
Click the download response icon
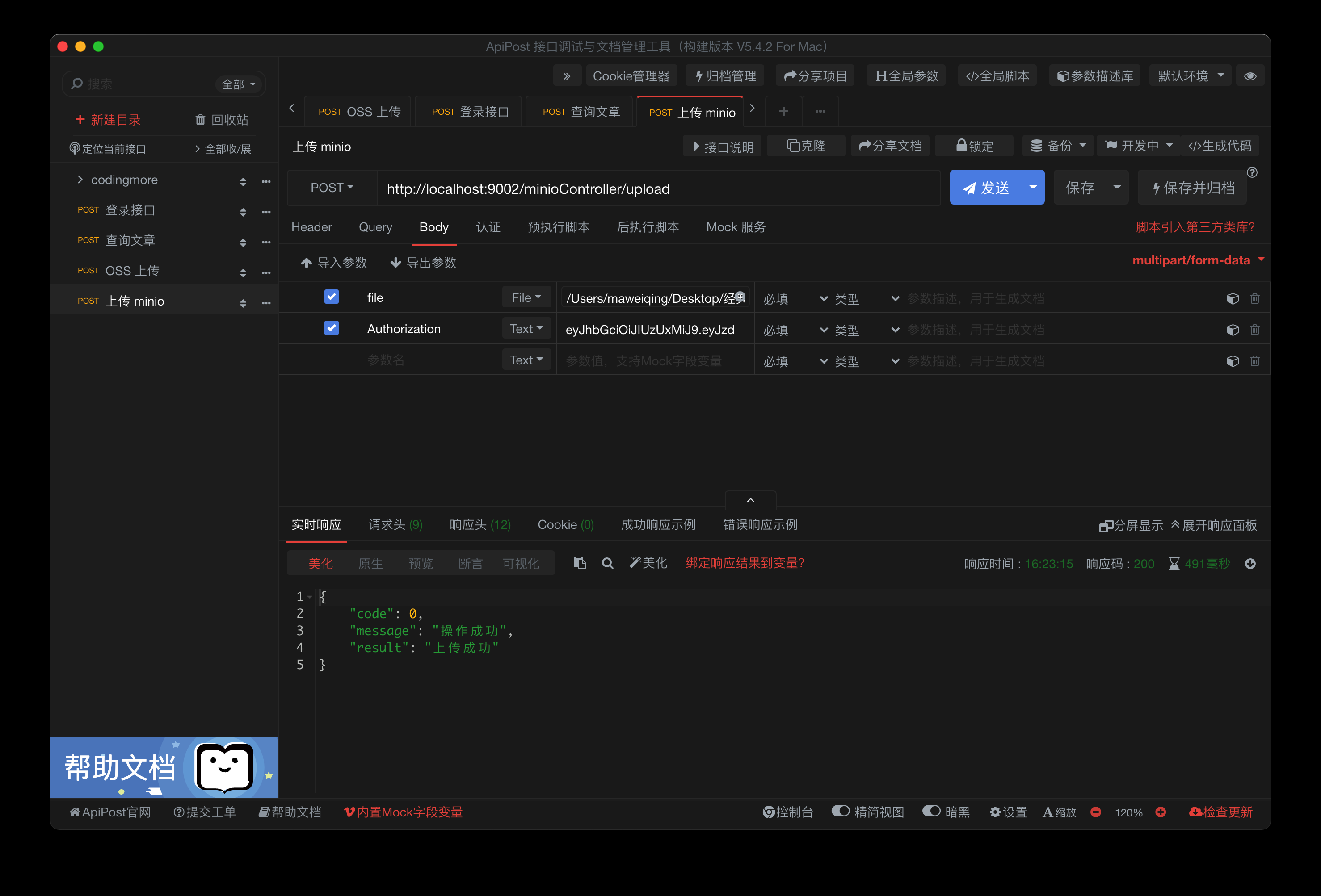click(x=1250, y=564)
